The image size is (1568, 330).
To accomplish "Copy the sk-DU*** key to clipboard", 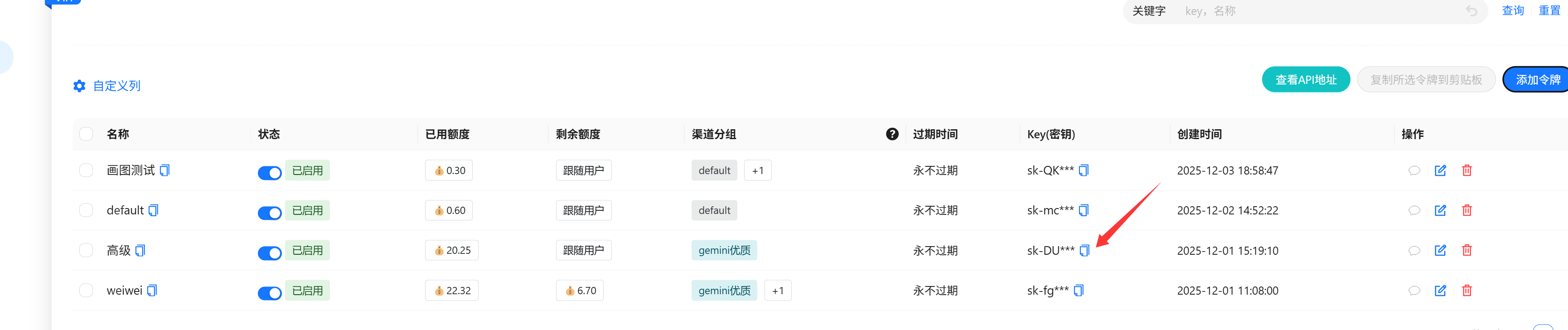I will pos(1085,250).
